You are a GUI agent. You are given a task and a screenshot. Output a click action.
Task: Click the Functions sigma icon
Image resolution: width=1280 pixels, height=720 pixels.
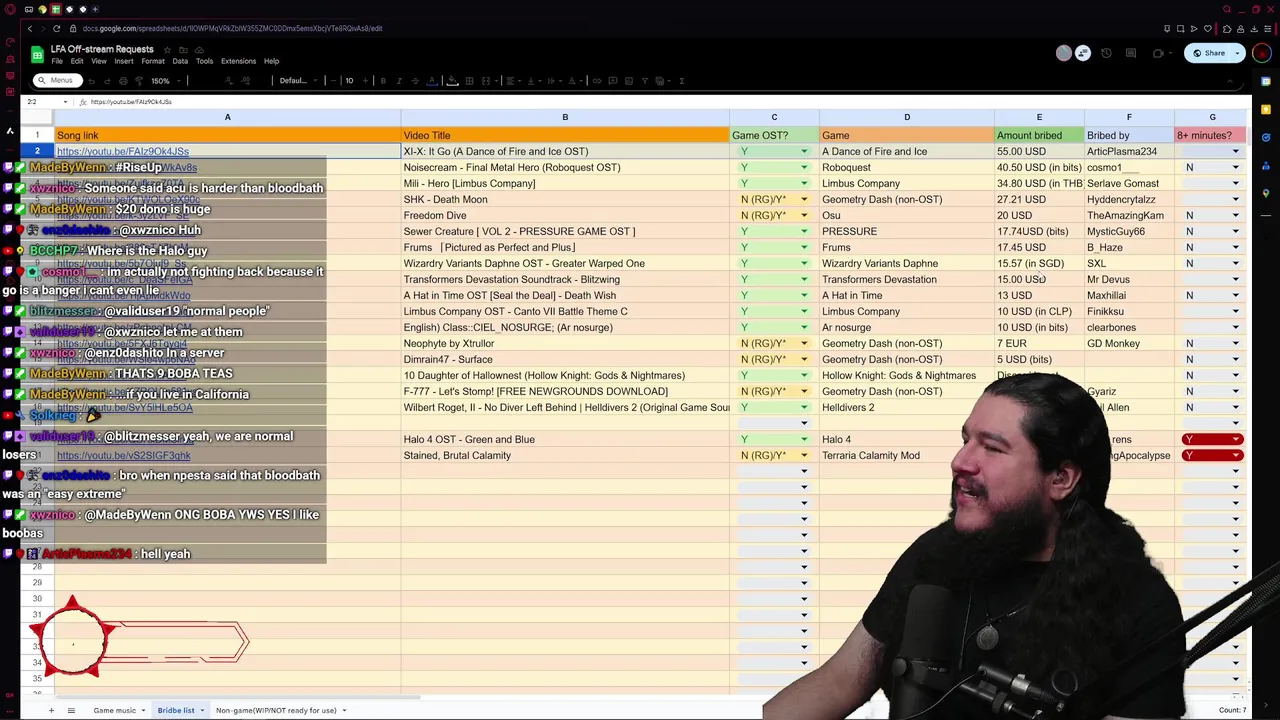coord(682,81)
